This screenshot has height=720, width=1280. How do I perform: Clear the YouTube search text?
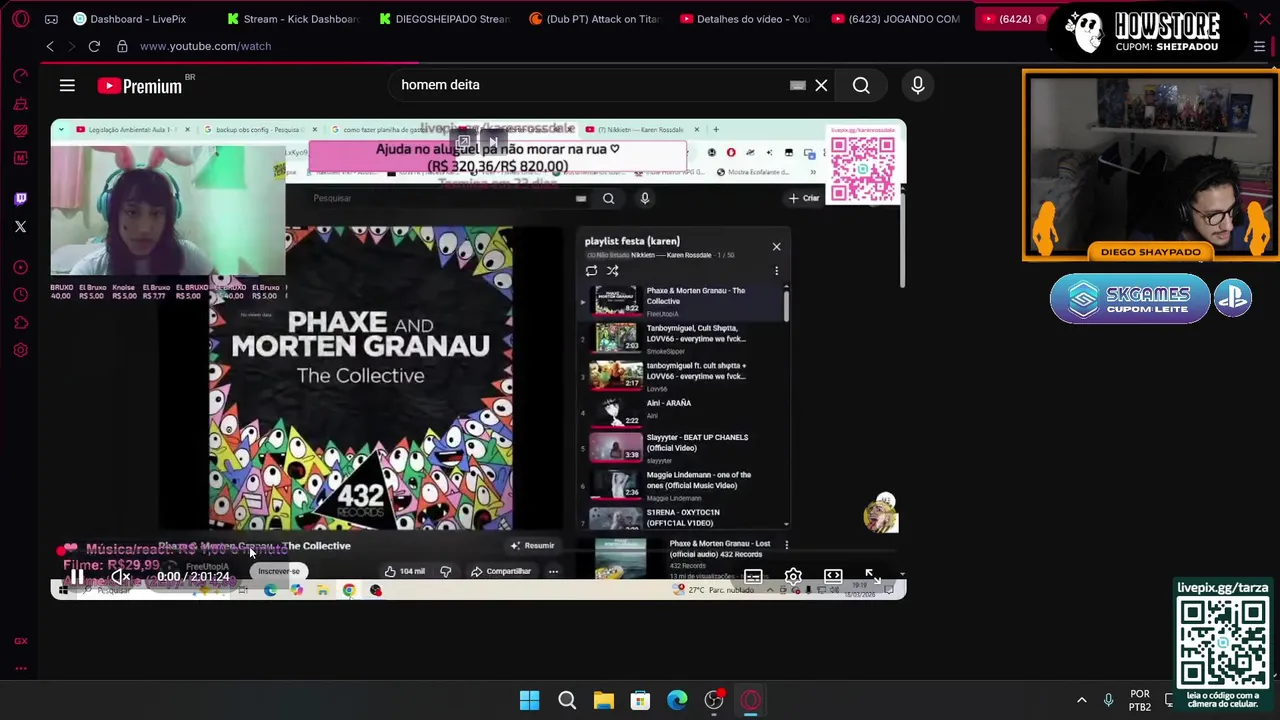[821, 86]
